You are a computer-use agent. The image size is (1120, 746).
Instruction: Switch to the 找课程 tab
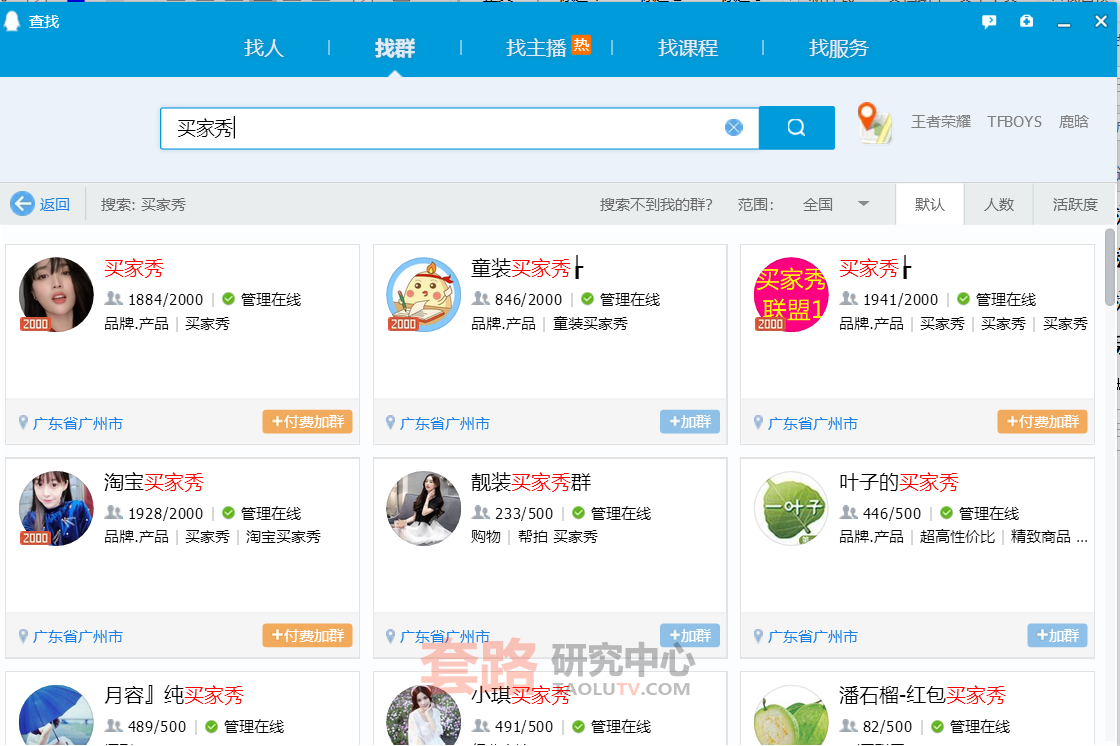[x=688, y=48]
